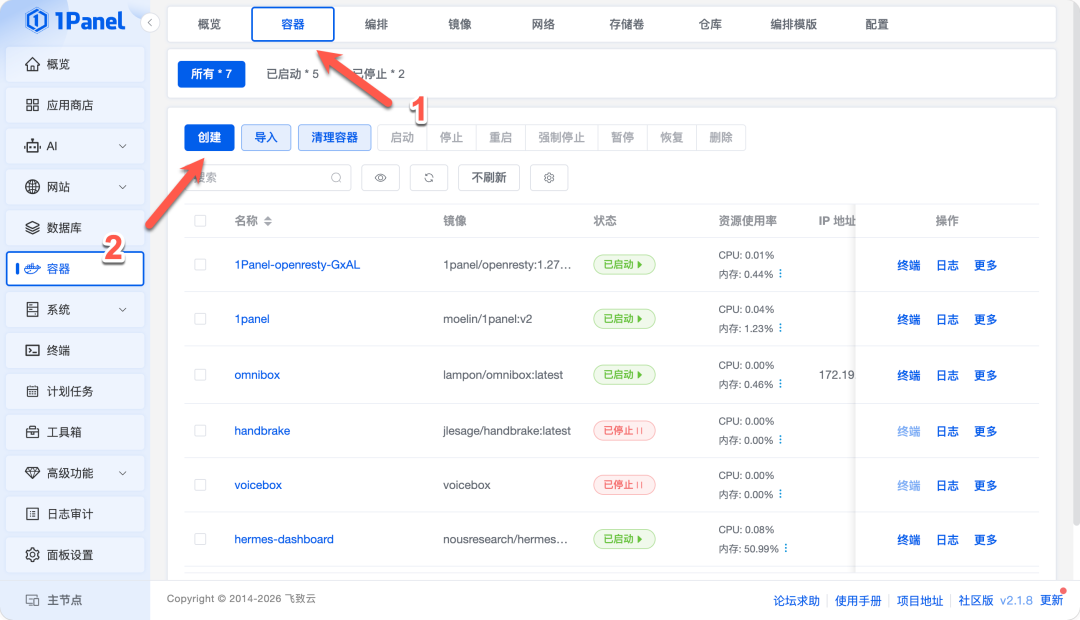Viewport: 1080px width, 620px height.
Task: Open 数据库 in the sidebar
Action: pyautogui.click(x=75, y=227)
